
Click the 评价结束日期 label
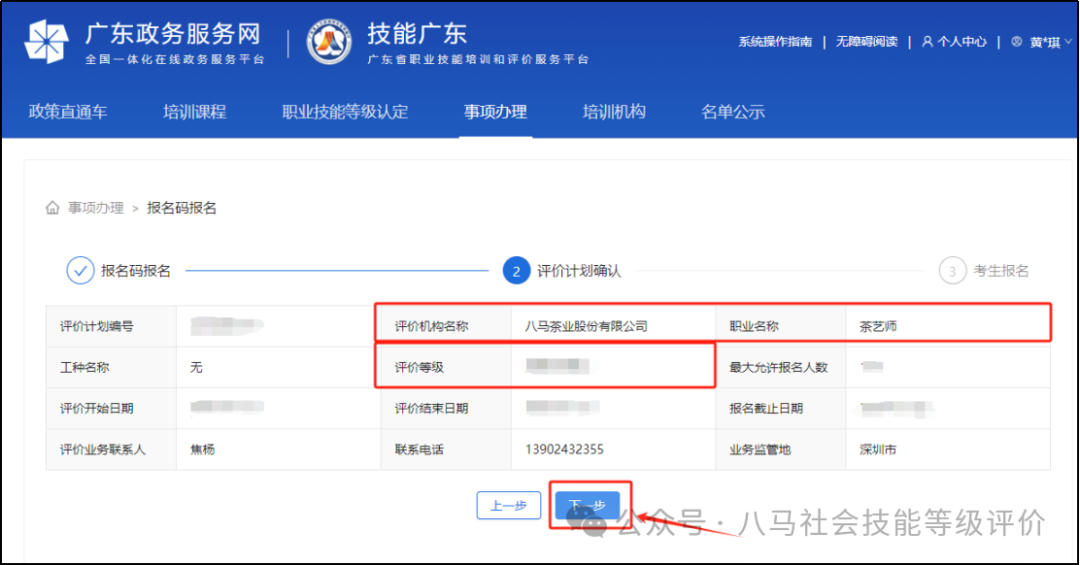pyautogui.click(x=431, y=408)
